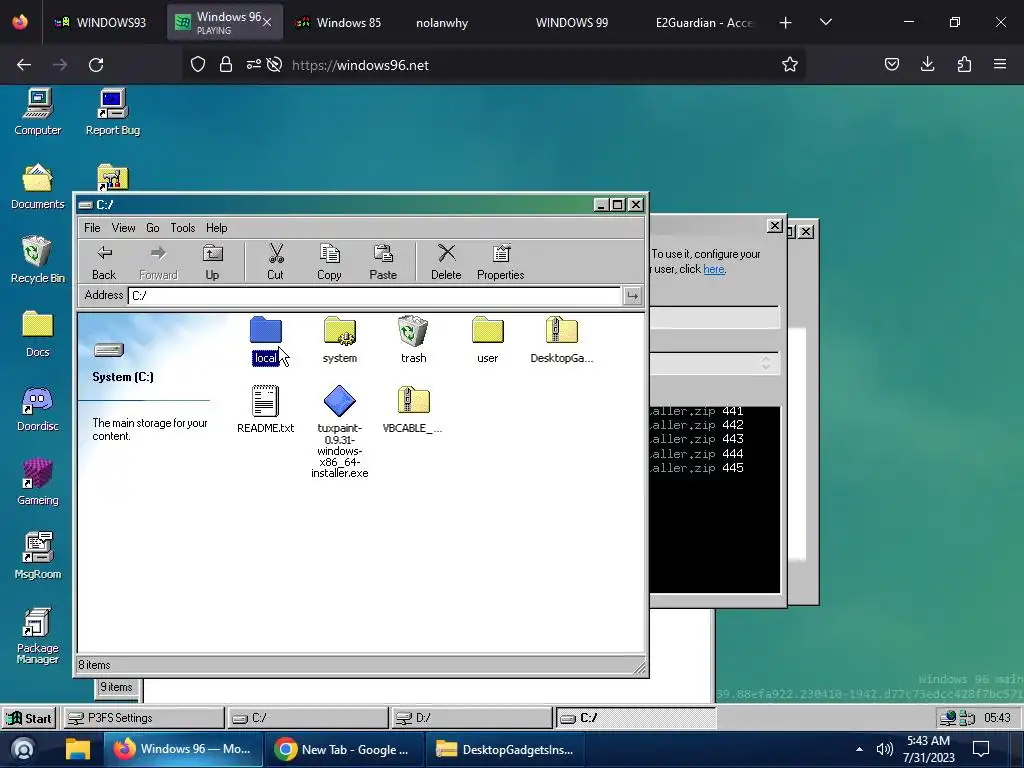1024x768 pixels.
Task: Click the address bar Go arrow button
Action: 632,296
